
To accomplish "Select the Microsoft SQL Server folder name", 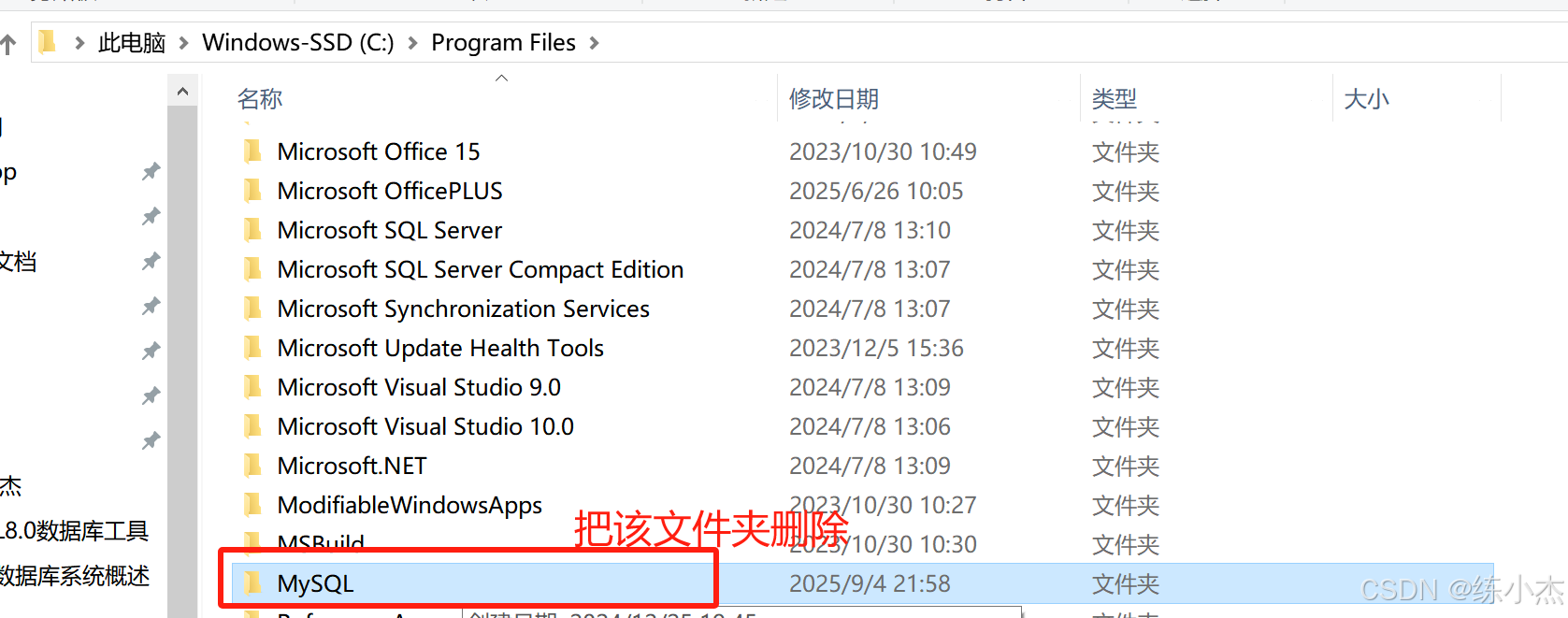I will 390,230.
